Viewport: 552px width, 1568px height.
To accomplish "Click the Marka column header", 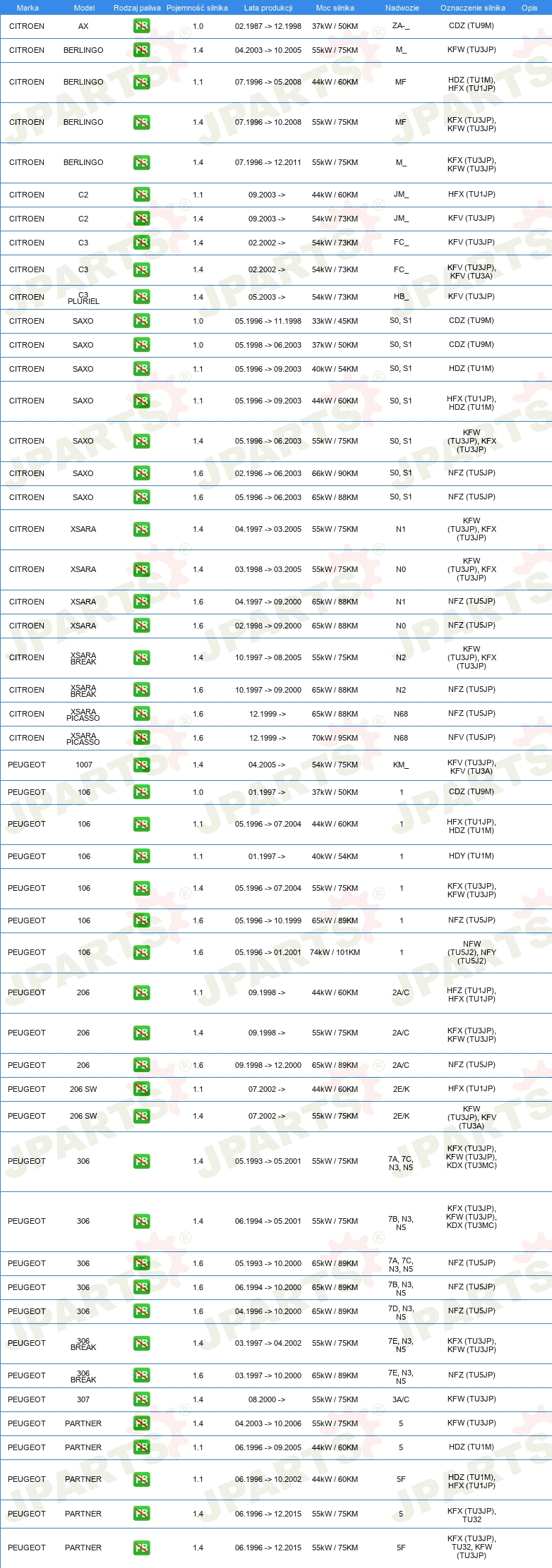I will 28,8.
